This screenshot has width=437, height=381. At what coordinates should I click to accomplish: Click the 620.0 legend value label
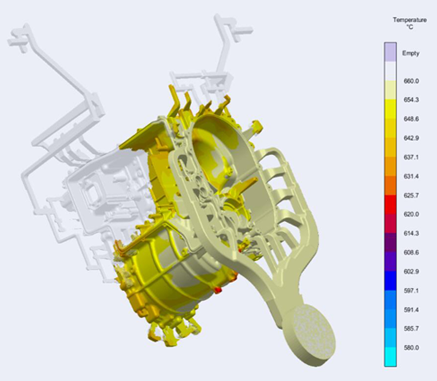point(411,214)
